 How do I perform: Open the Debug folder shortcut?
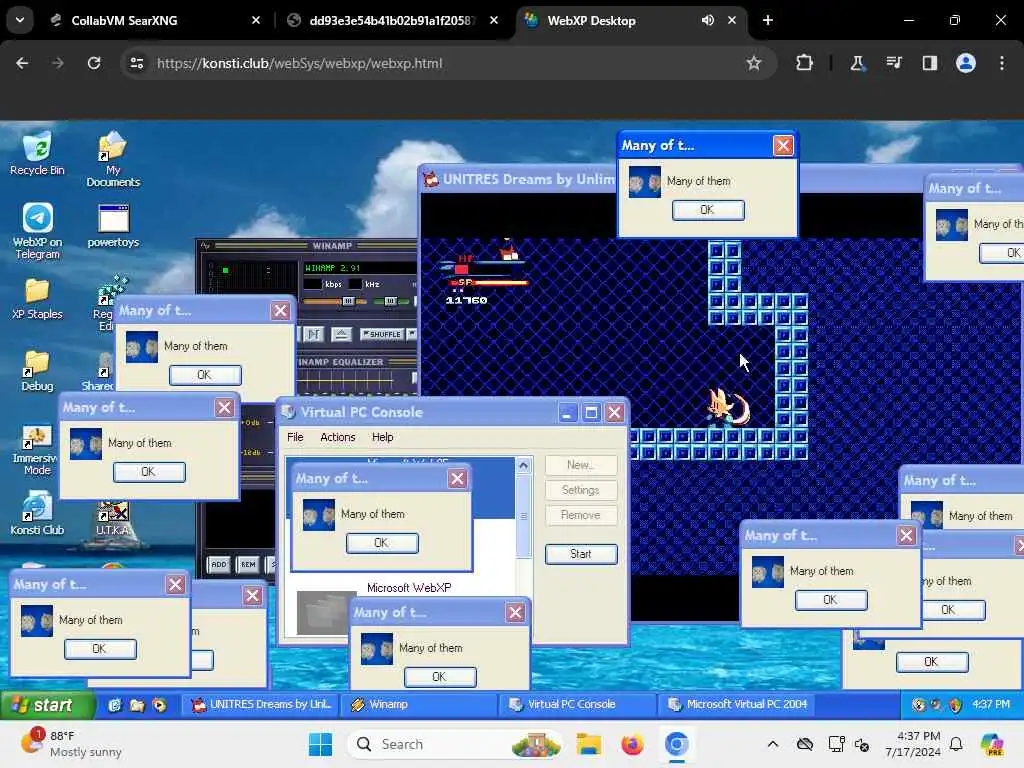(x=37, y=370)
